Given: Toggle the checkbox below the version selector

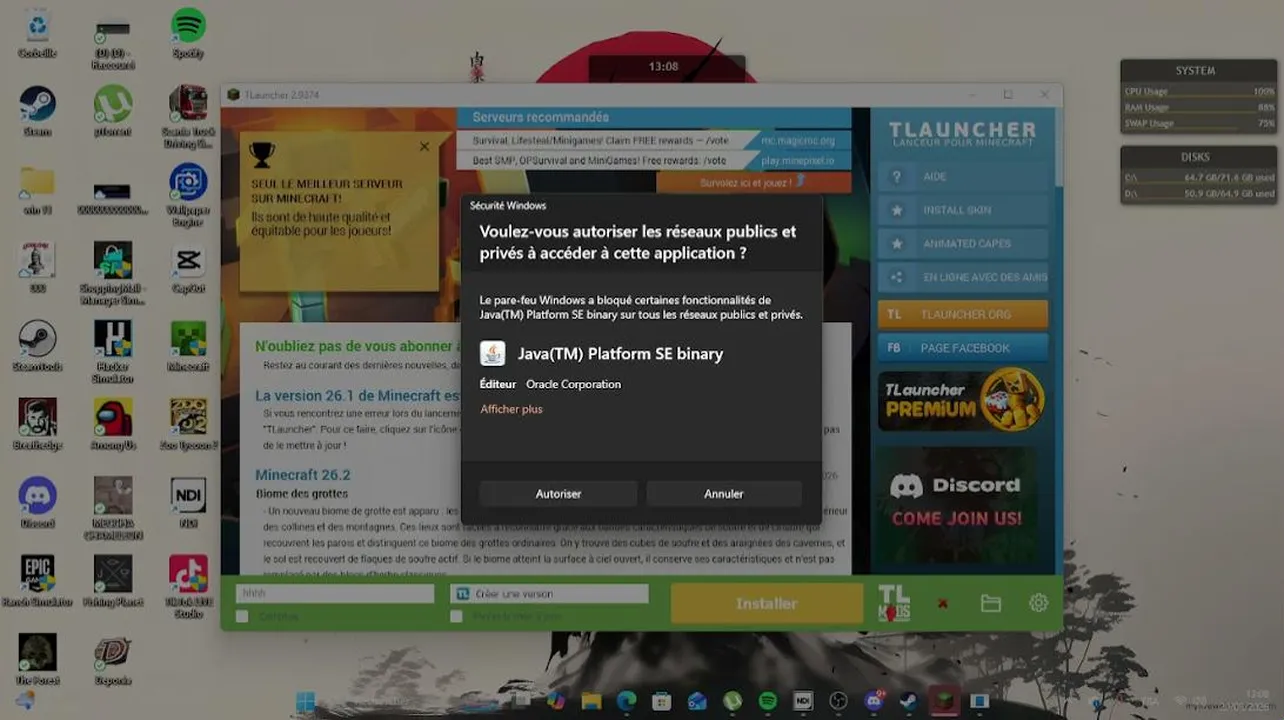Looking at the screenshot, I should 456,616.
